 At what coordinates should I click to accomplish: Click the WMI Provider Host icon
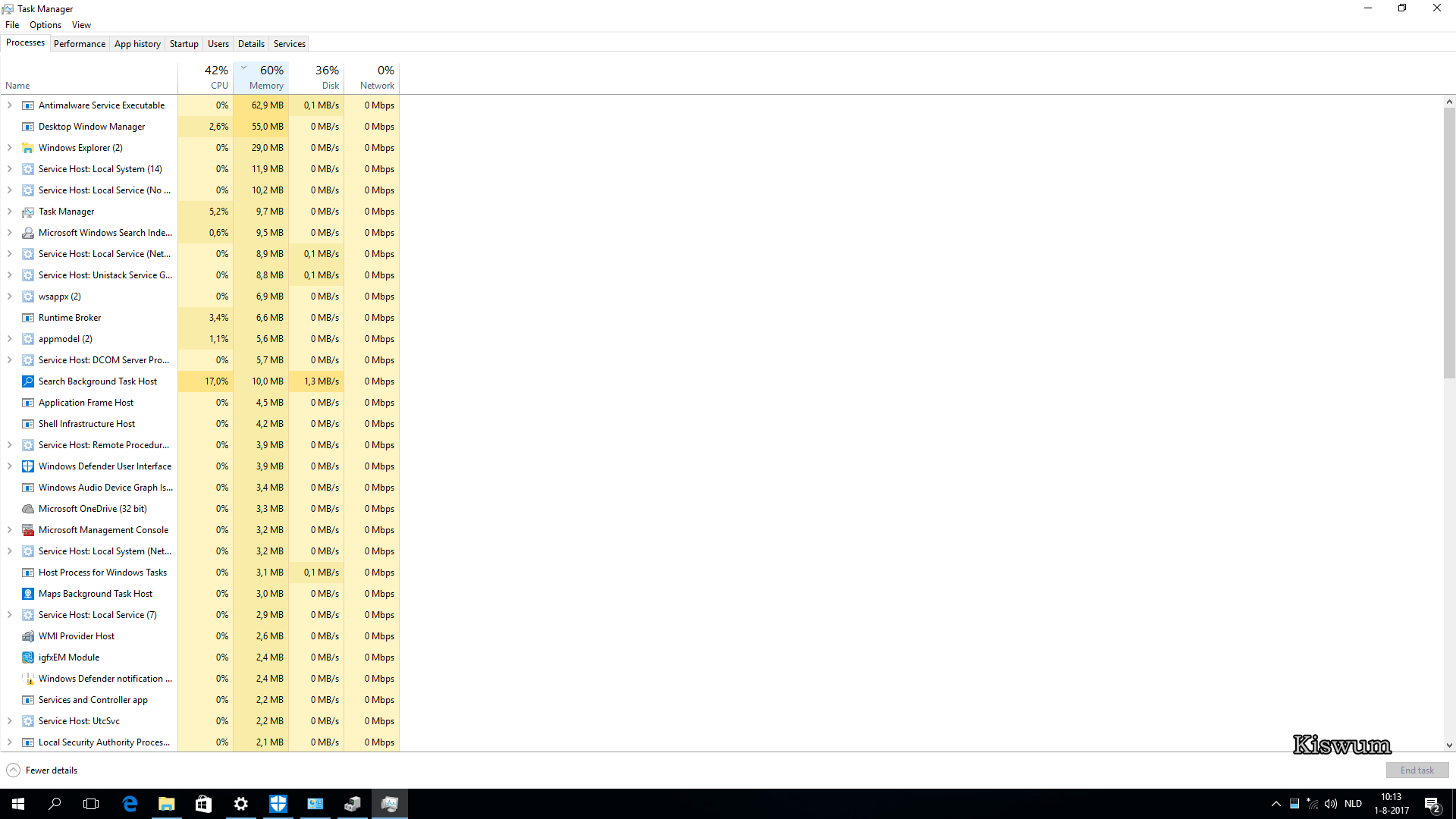tap(28, 636)
